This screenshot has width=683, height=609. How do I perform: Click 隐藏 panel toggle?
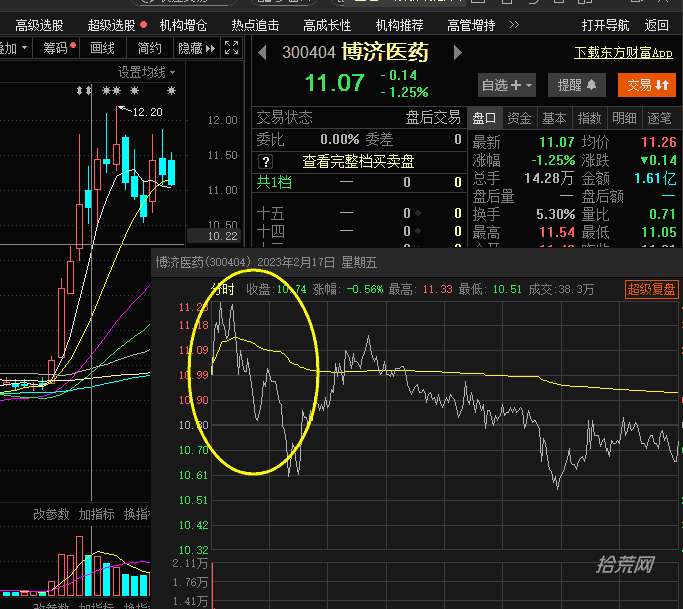point(196,47)
